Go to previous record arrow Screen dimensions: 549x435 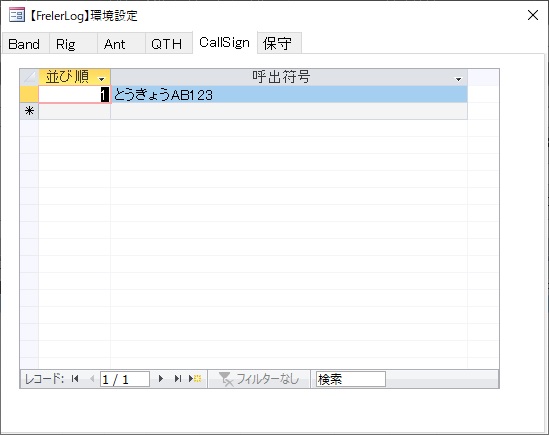point(92,379)
